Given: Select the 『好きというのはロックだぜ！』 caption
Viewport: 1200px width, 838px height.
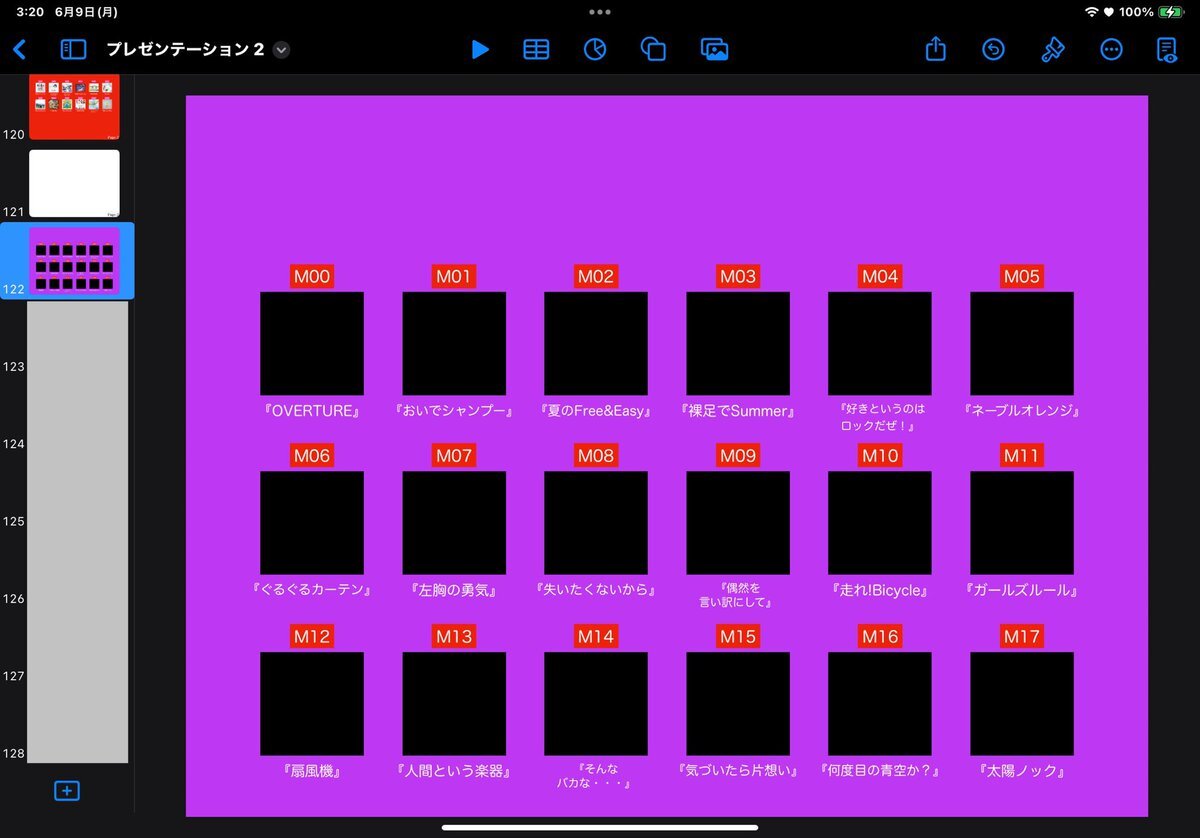Looking at the screenshot, I should pos(880,417).
